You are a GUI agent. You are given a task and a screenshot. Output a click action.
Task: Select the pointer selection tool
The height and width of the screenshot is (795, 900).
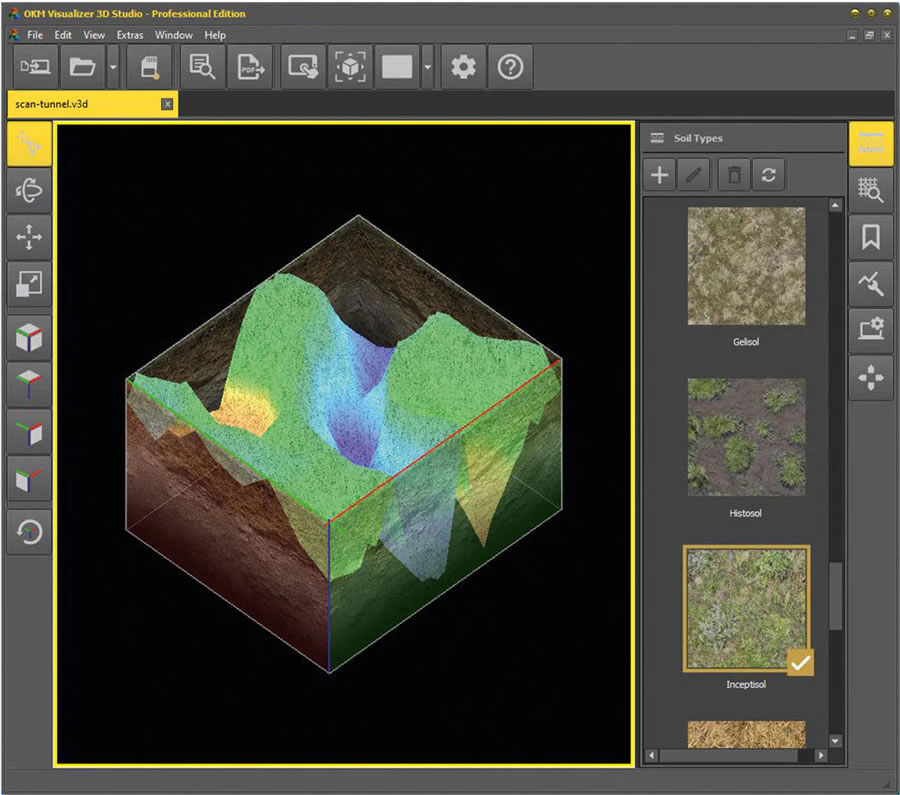(29, 144)
